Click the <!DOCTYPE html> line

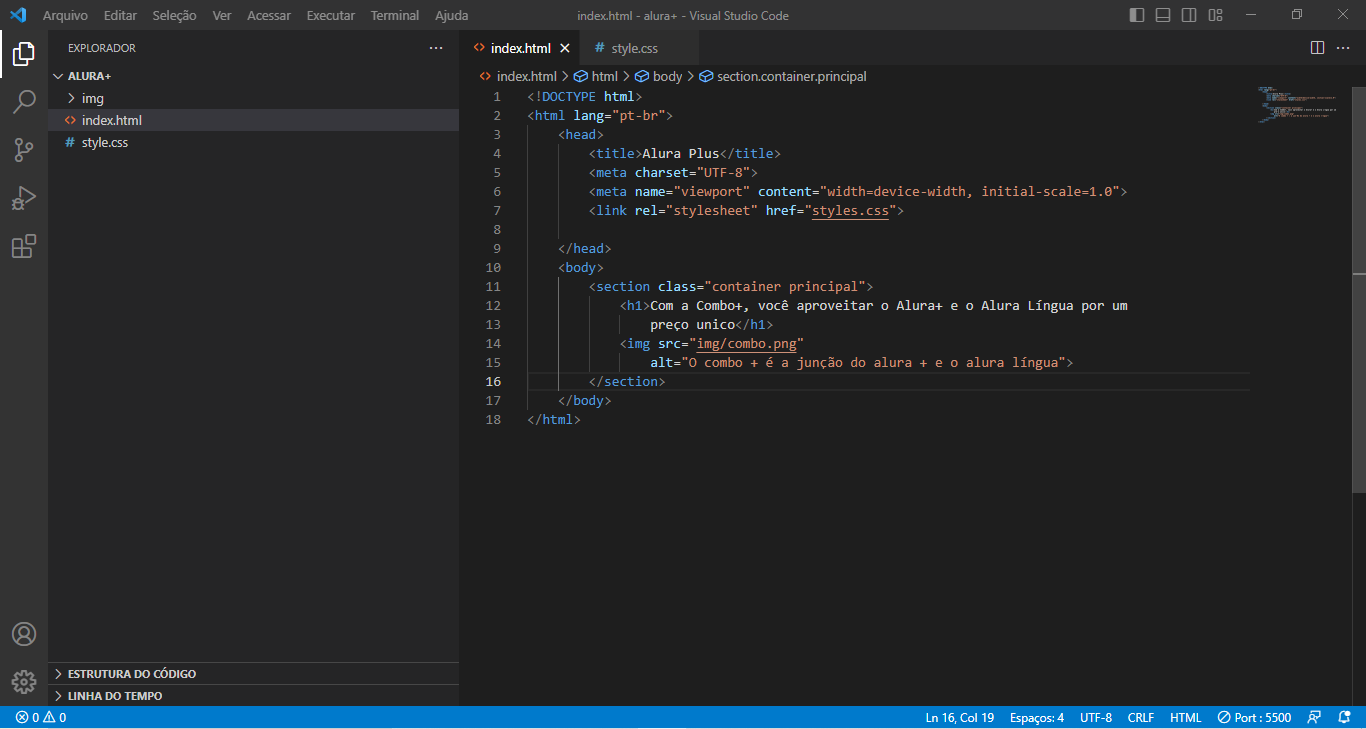pyautogui.click(x=585, y=97)
